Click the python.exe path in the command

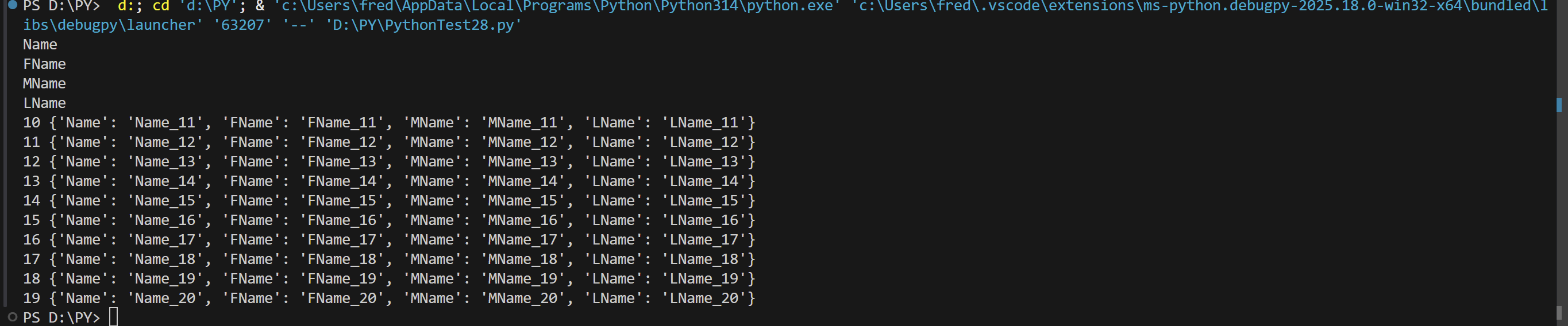pos(556,6)
